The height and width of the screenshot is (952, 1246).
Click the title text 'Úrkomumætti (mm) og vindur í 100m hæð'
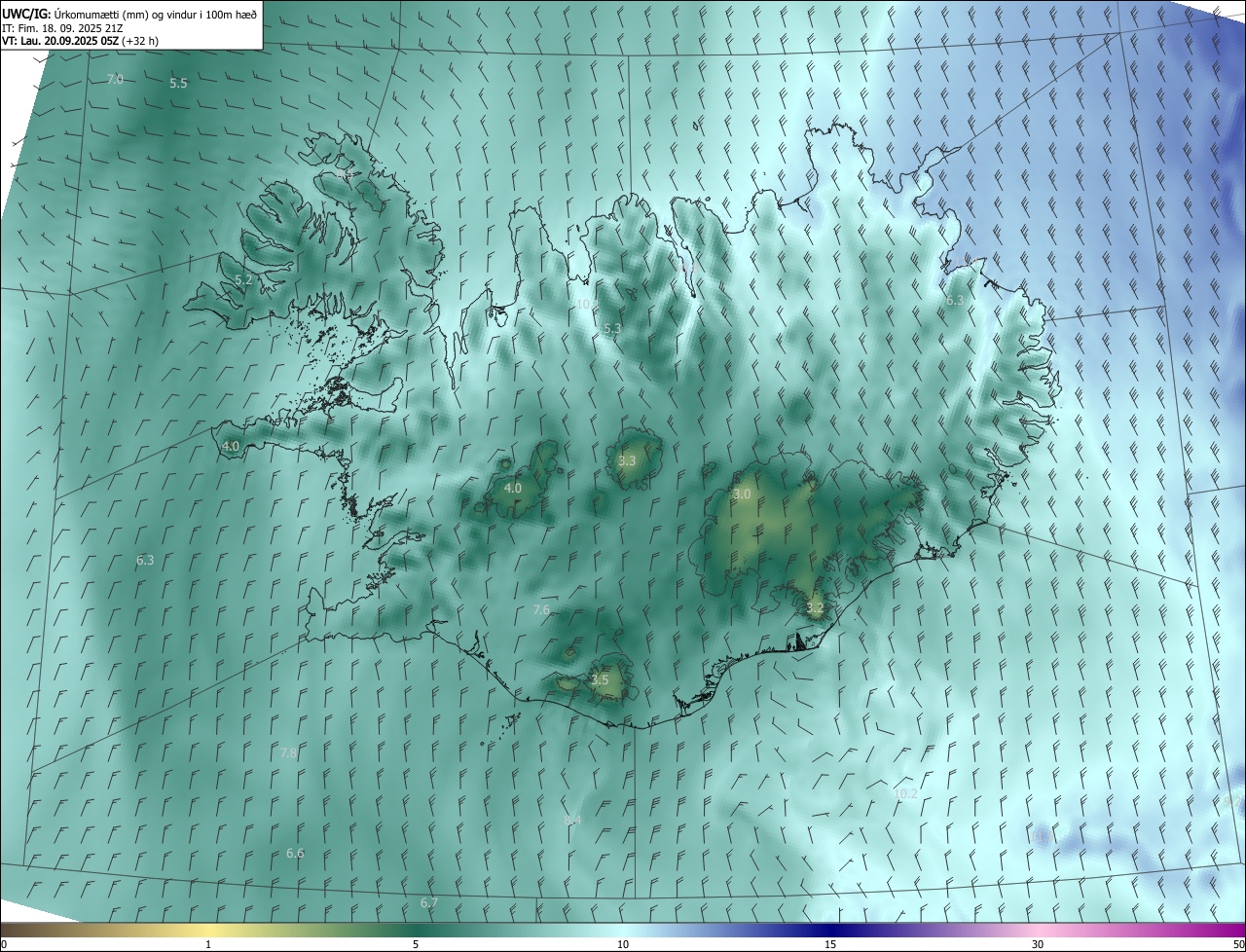[x=156, y=14]
